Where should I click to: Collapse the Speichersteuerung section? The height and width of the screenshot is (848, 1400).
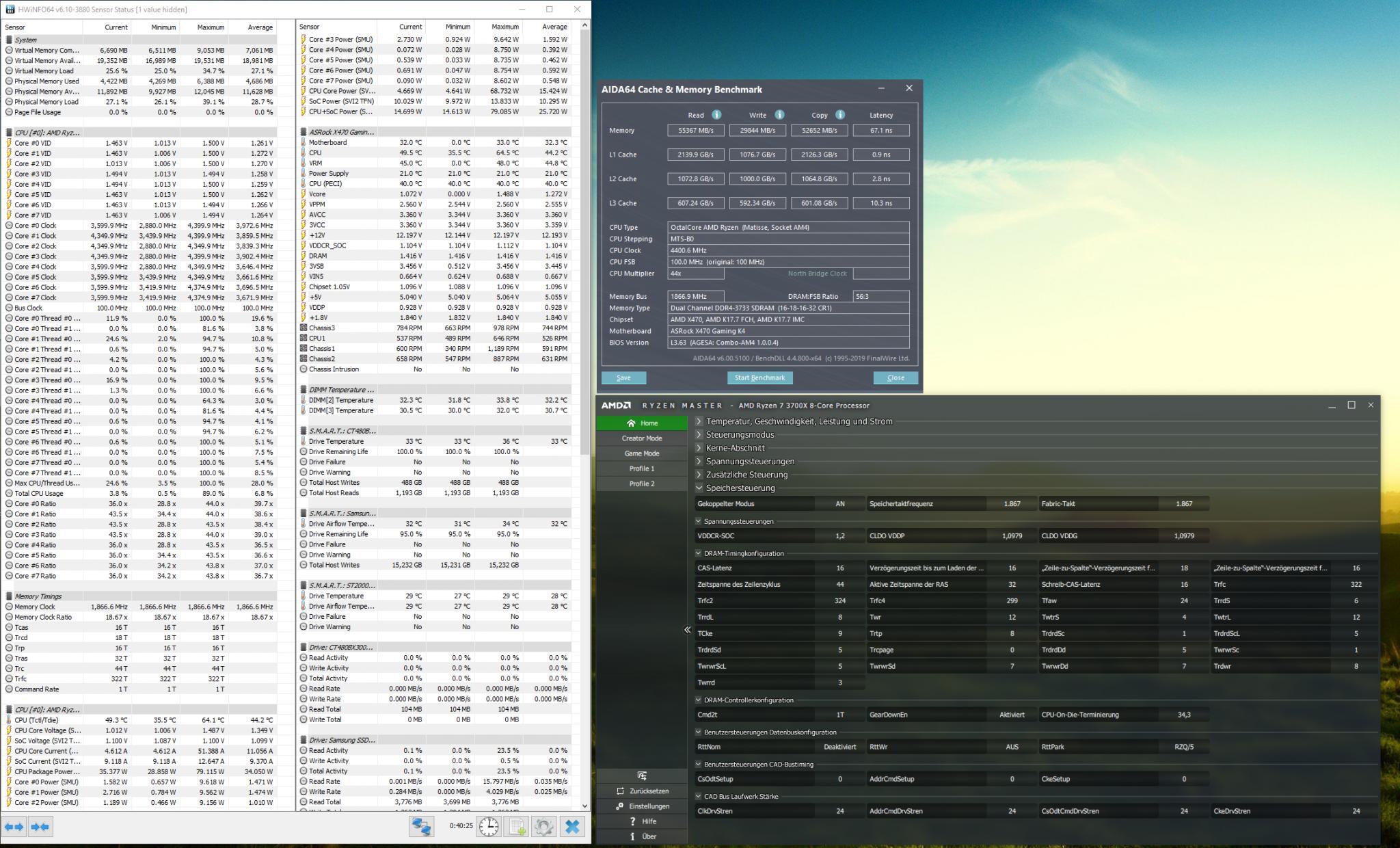(x=699, y=488)
